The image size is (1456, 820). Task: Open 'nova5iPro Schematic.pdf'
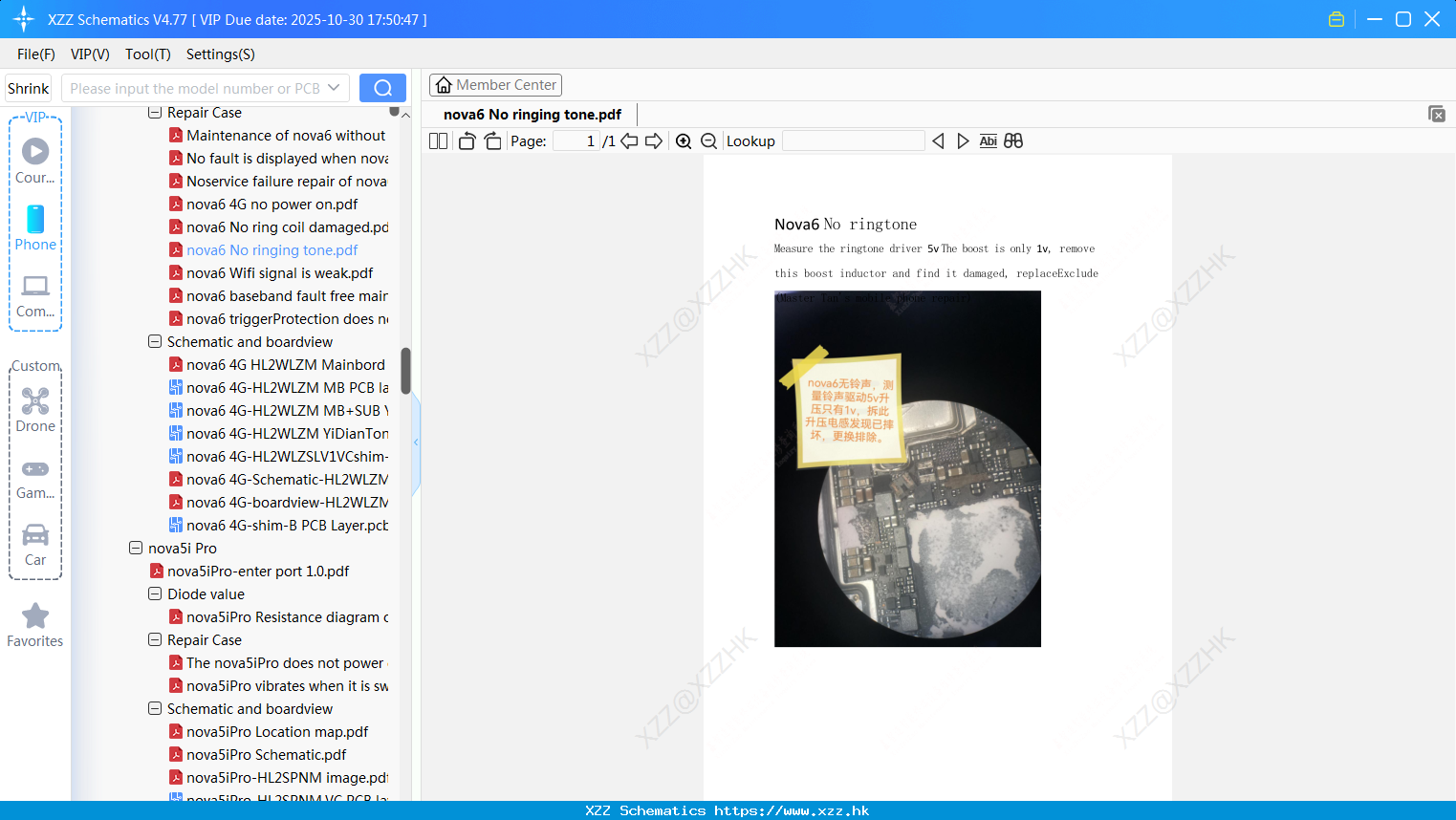tap(258, 755)
